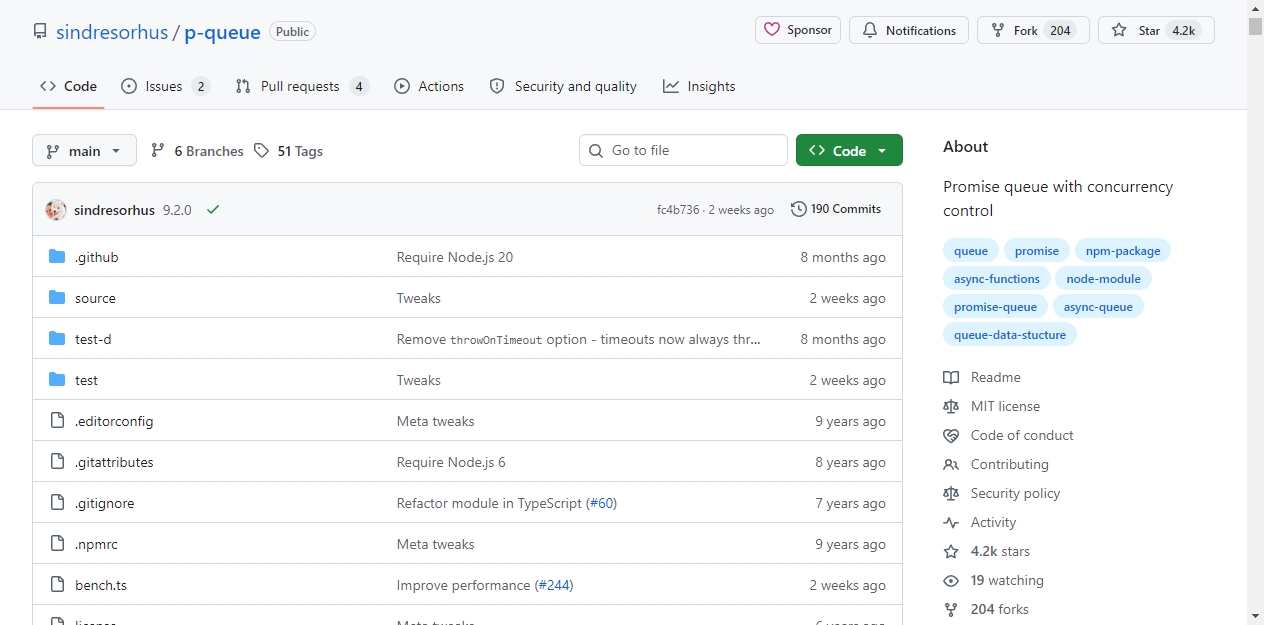Screen dimensions: 1264x625
Task: Click the clock icon beside 190 Commits
Action: (798, 209)
